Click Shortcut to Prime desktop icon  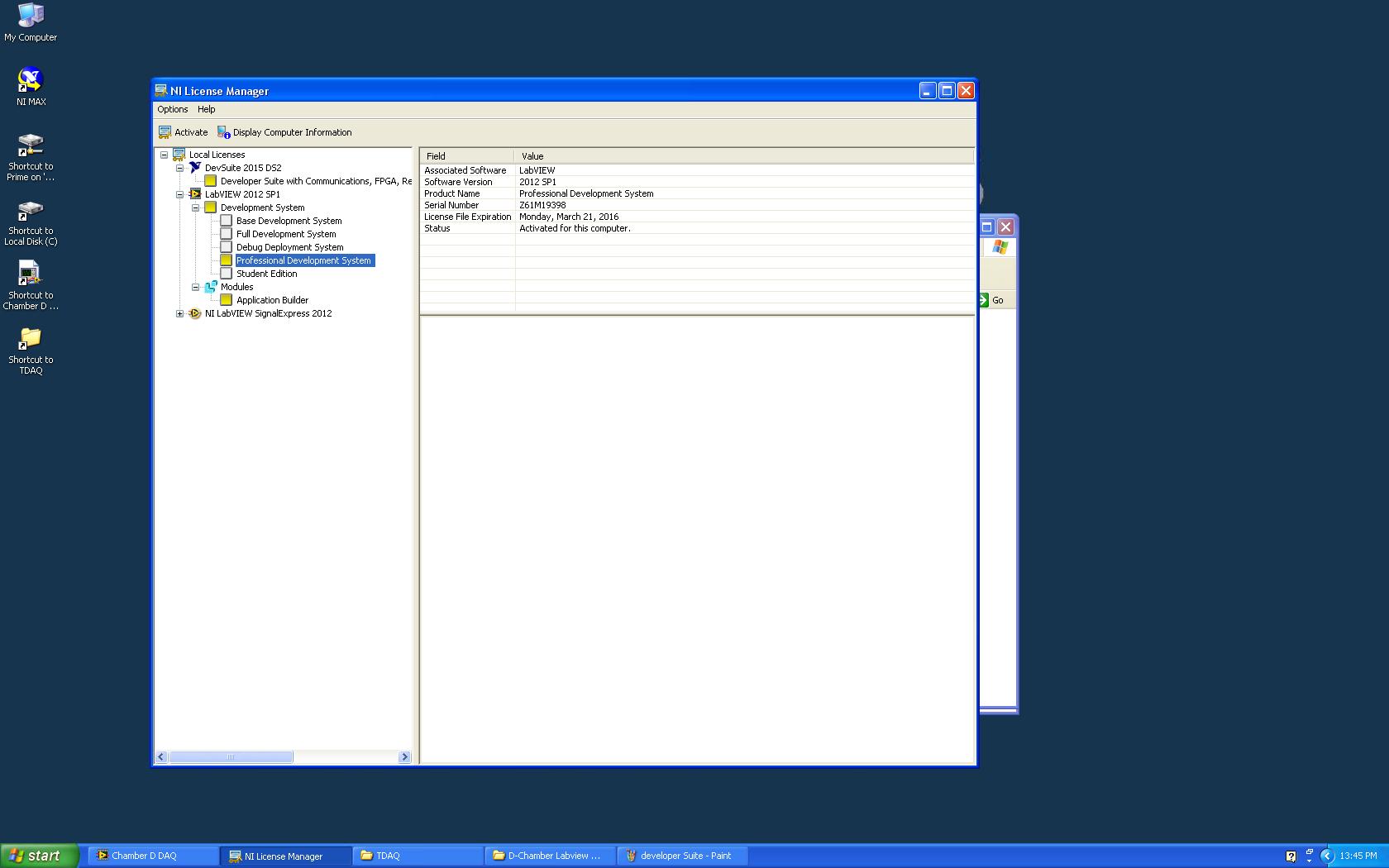[x=31, y=145]
